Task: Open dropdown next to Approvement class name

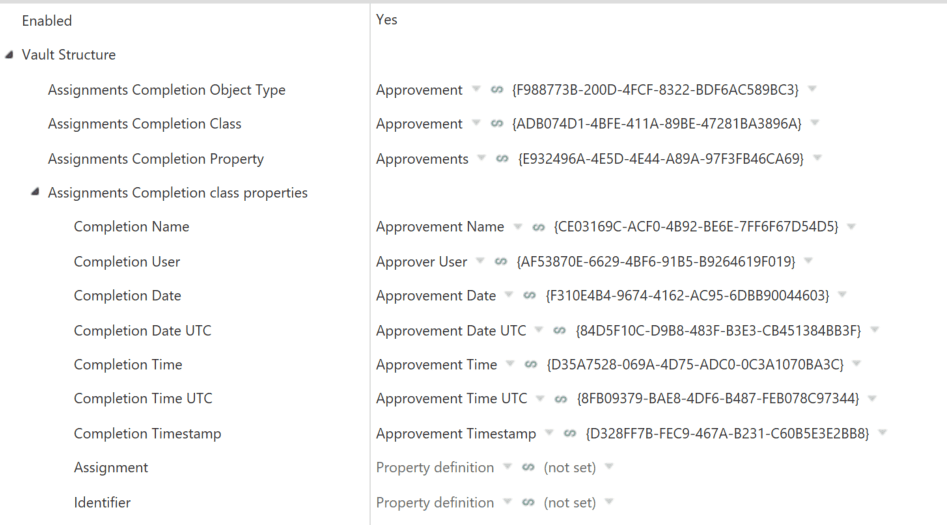Action: click(476, 123)
